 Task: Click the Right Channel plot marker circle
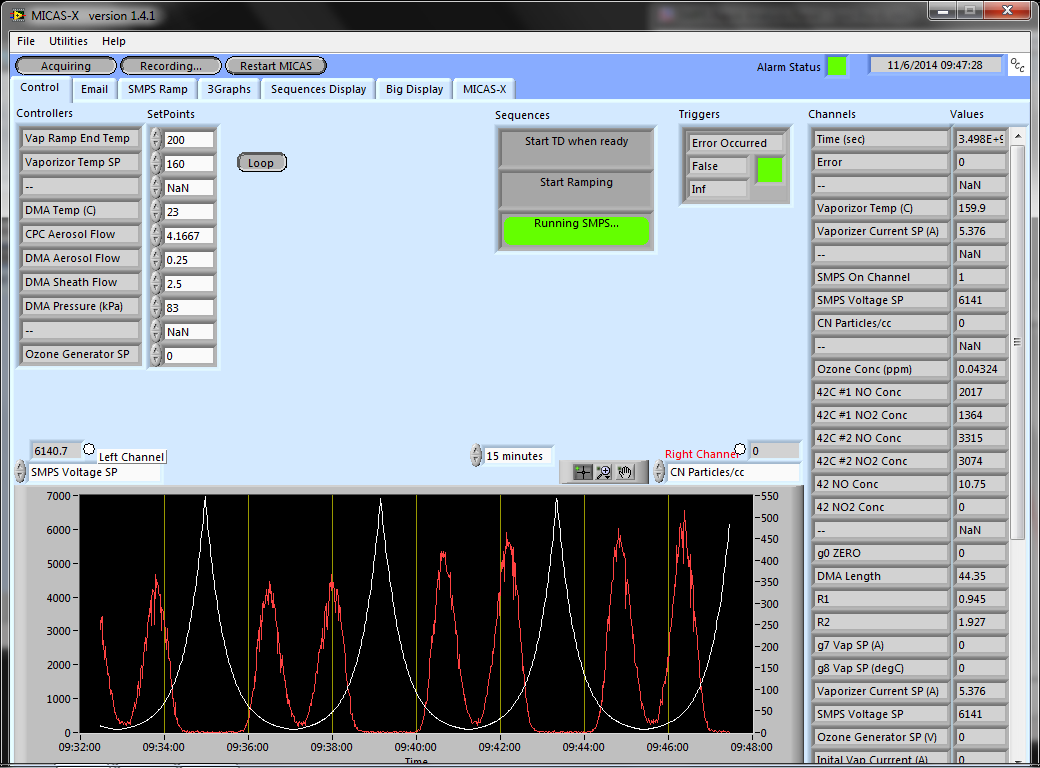tap(740, 449)
